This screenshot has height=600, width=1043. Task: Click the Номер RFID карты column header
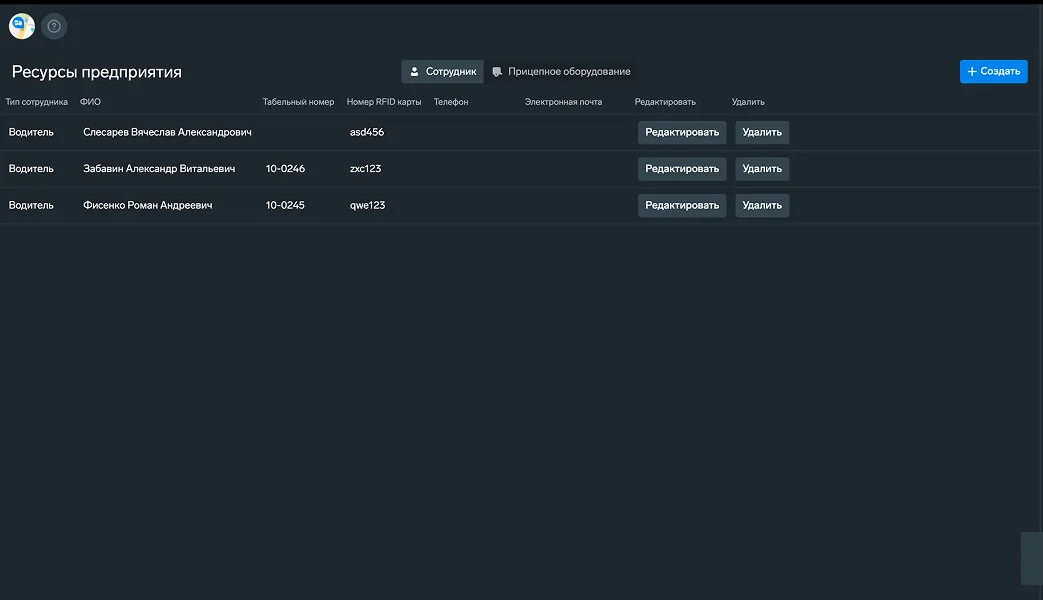tap(384, 102)
